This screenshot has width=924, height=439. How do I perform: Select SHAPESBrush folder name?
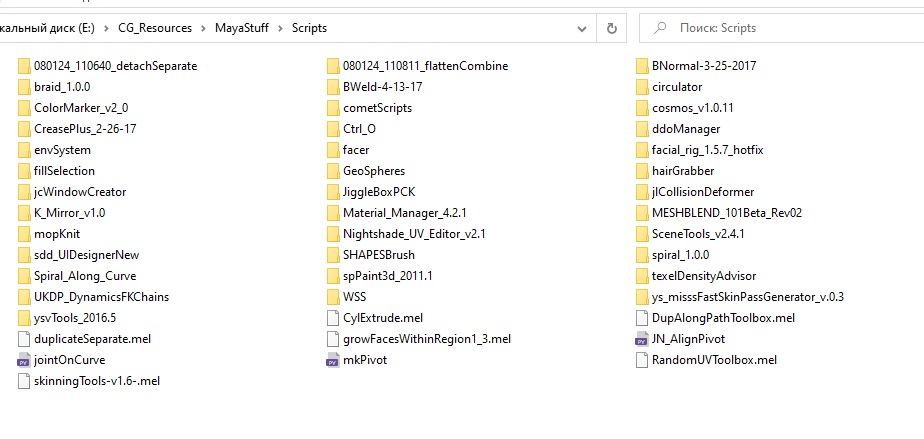click(x=379, y=255)
